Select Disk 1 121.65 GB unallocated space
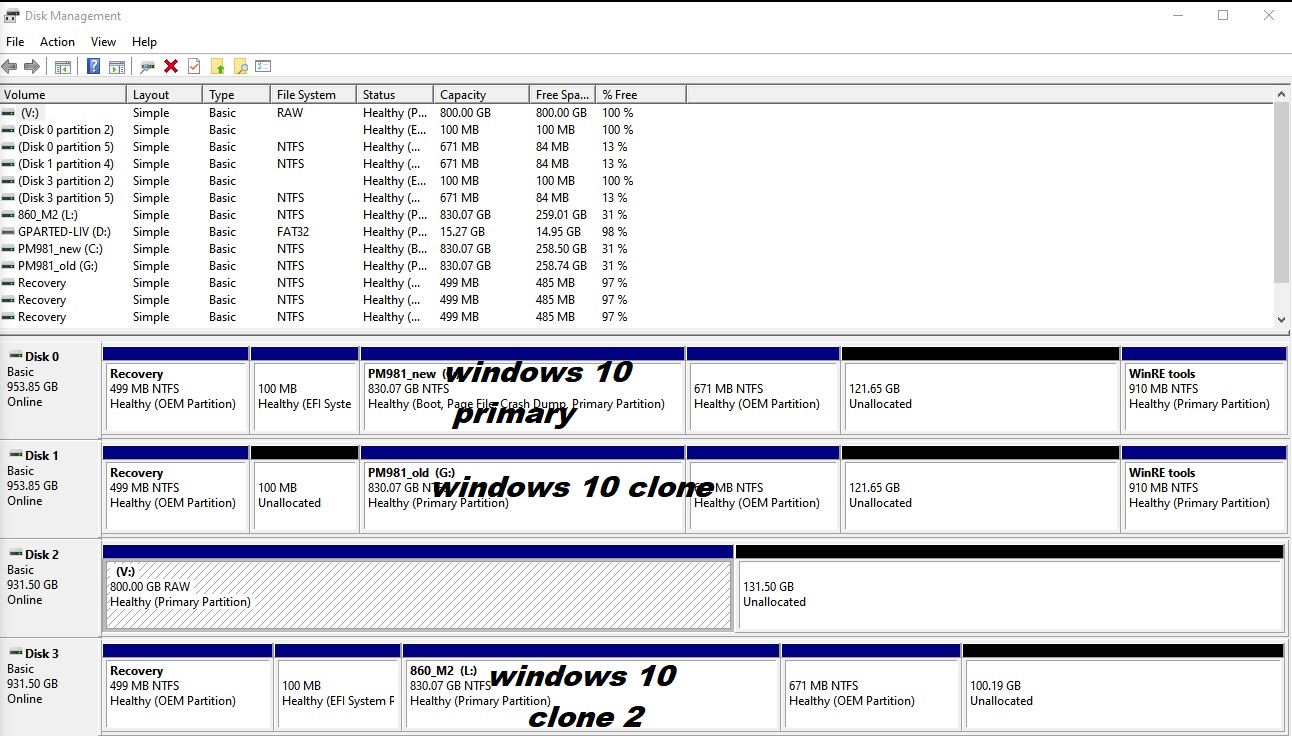1292x736 pixels. (x=981, y=489)
